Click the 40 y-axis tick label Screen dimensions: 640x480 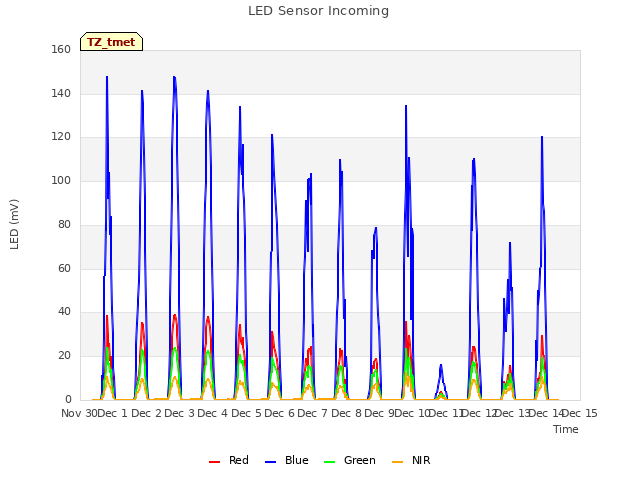click(x=64, y=312)
